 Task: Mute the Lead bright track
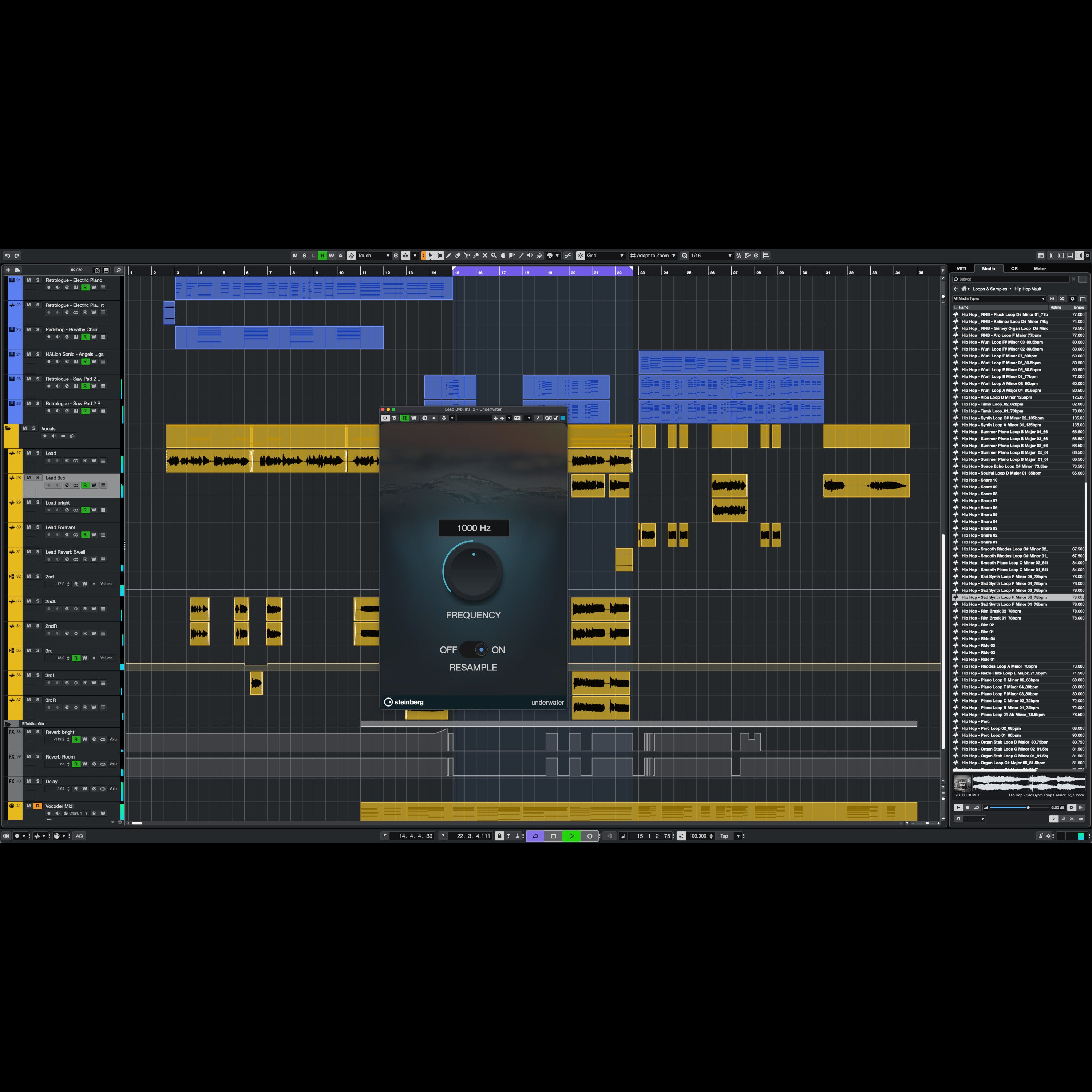(x=28, y=502)
